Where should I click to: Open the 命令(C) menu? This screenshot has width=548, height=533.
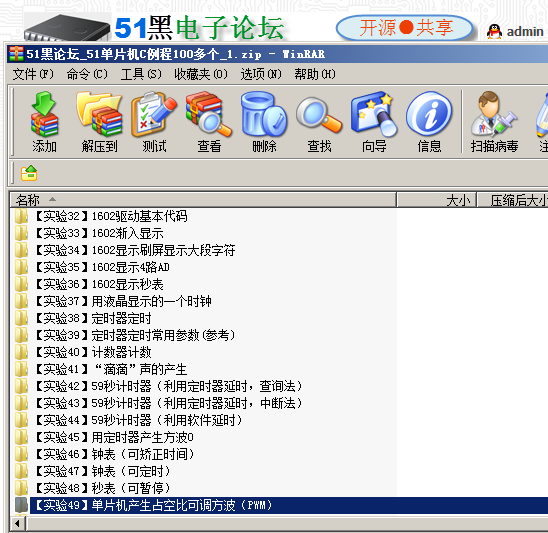coord(87,74)
